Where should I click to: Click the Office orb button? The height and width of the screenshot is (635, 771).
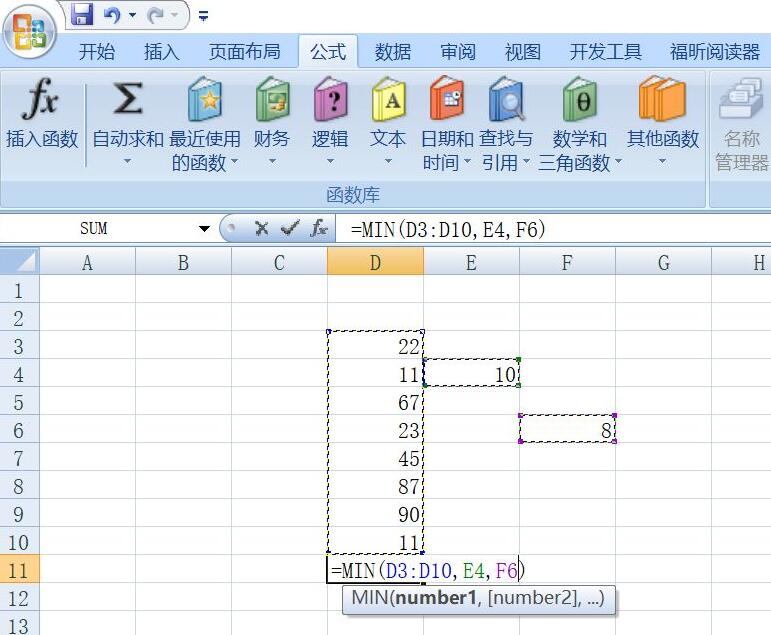pyautogui.click(x=30, y=32)
